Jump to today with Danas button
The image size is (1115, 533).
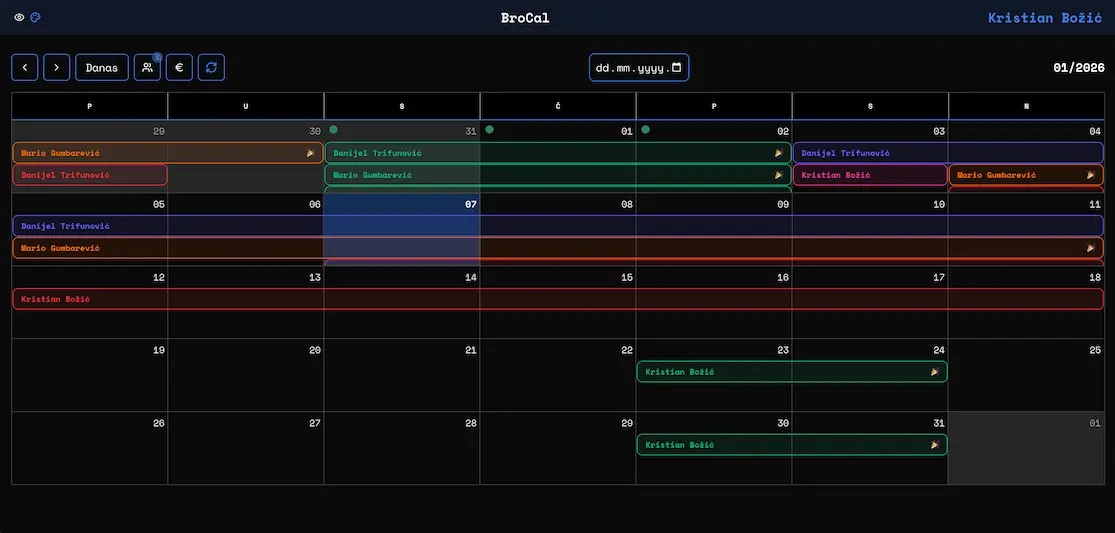102,67
